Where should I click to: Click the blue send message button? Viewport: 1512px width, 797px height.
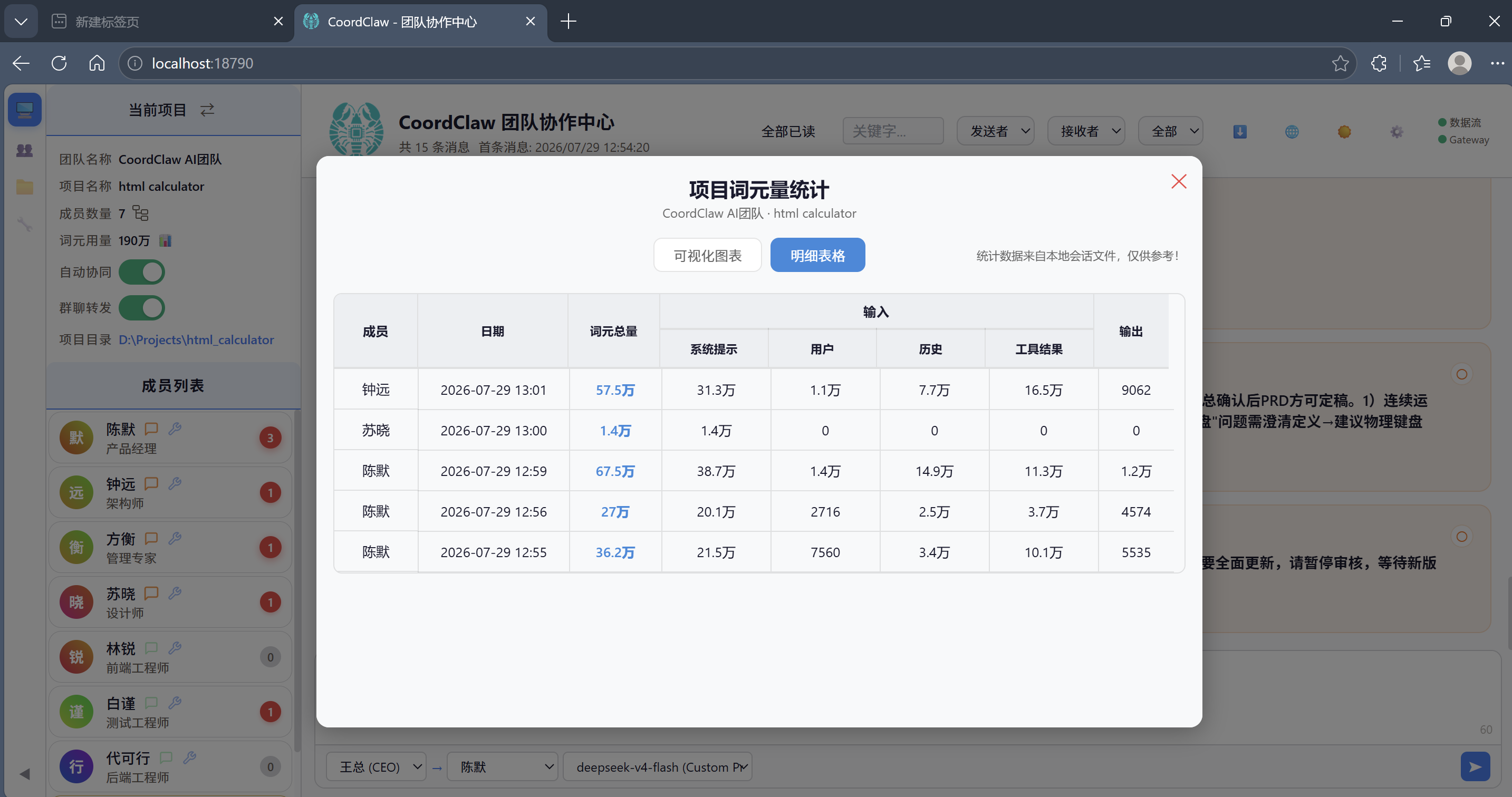pos(1475,766)
